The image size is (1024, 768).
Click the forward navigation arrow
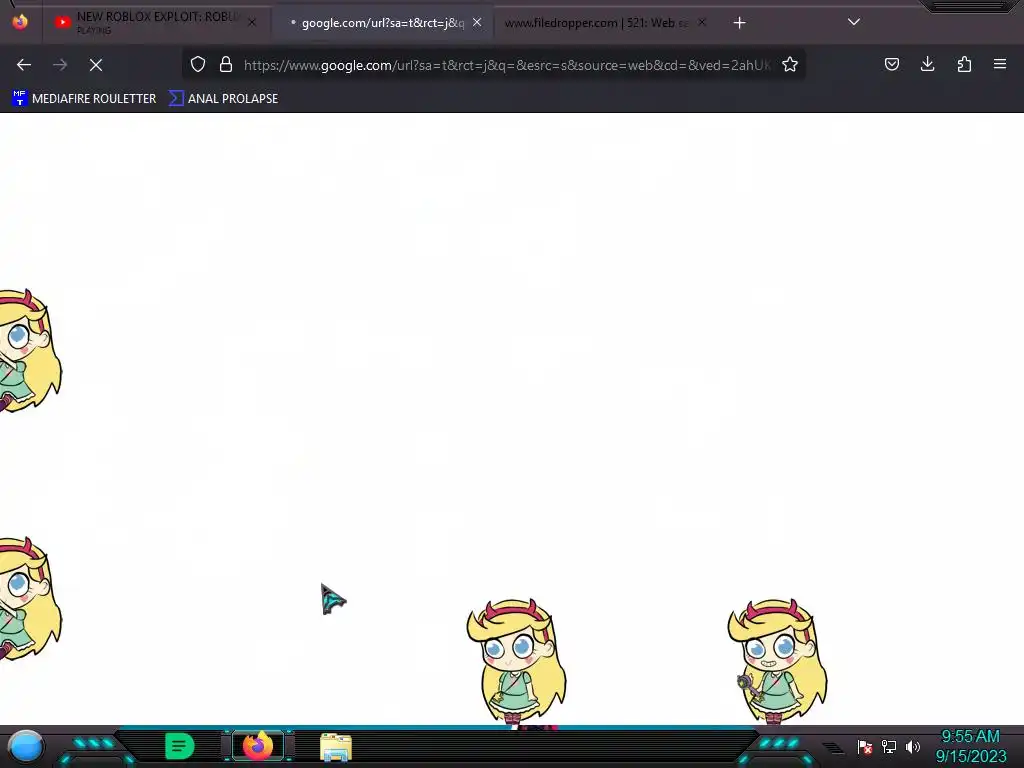pos(60,65)
